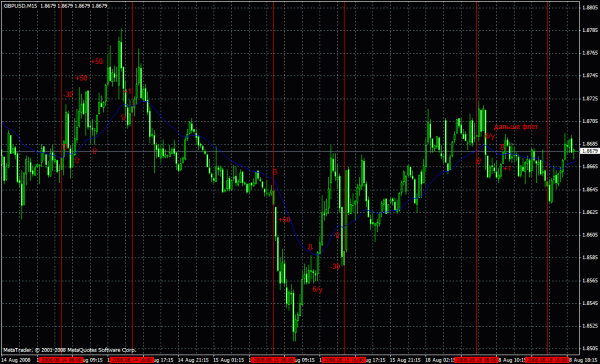Click the price axis label 1.8805
The image size is (600, 364).
click(590, 7)
